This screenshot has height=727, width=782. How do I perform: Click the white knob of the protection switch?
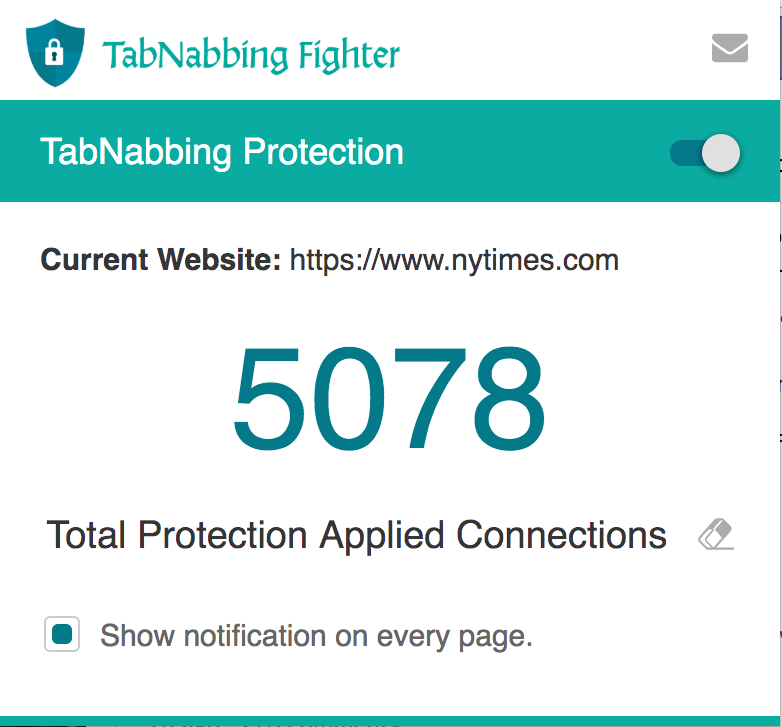point(721,153)
